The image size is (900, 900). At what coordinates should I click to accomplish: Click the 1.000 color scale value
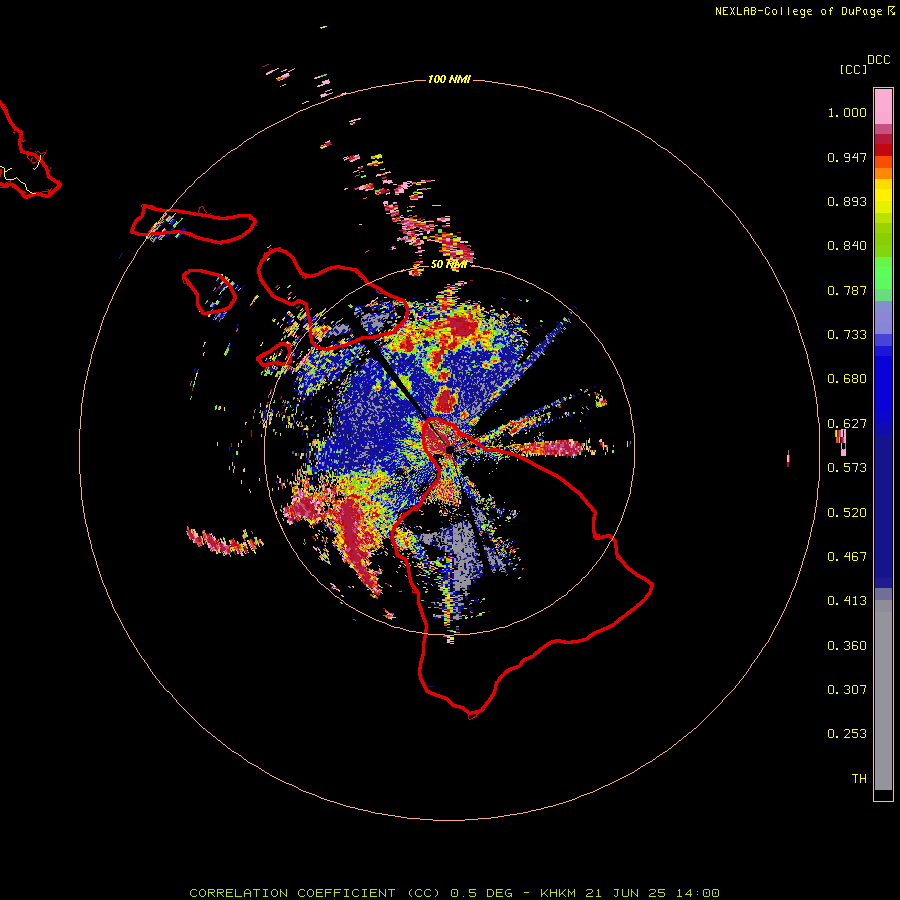(847, 112)
